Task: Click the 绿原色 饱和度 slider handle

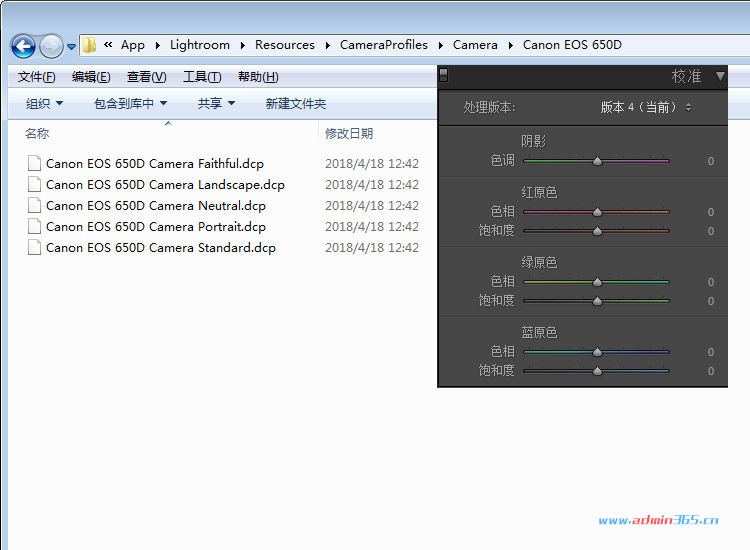Action: (597, 301)
